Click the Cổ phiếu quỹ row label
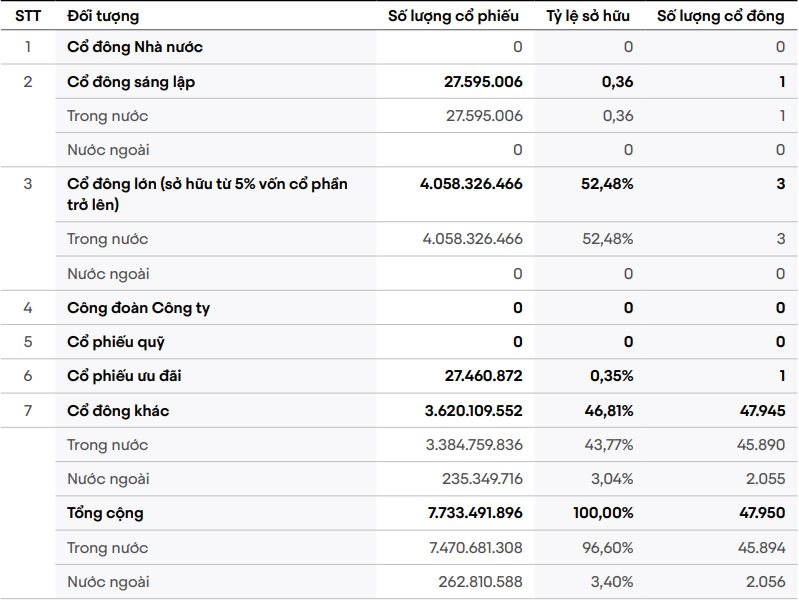Viewport: 799px width, 608px height. point(113,342)
